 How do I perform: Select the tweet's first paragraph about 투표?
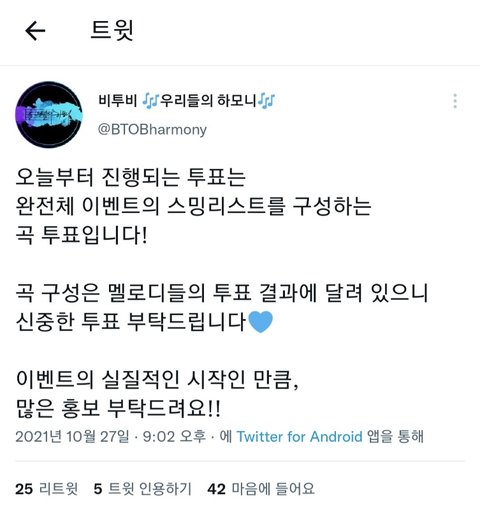pos(193,206)
